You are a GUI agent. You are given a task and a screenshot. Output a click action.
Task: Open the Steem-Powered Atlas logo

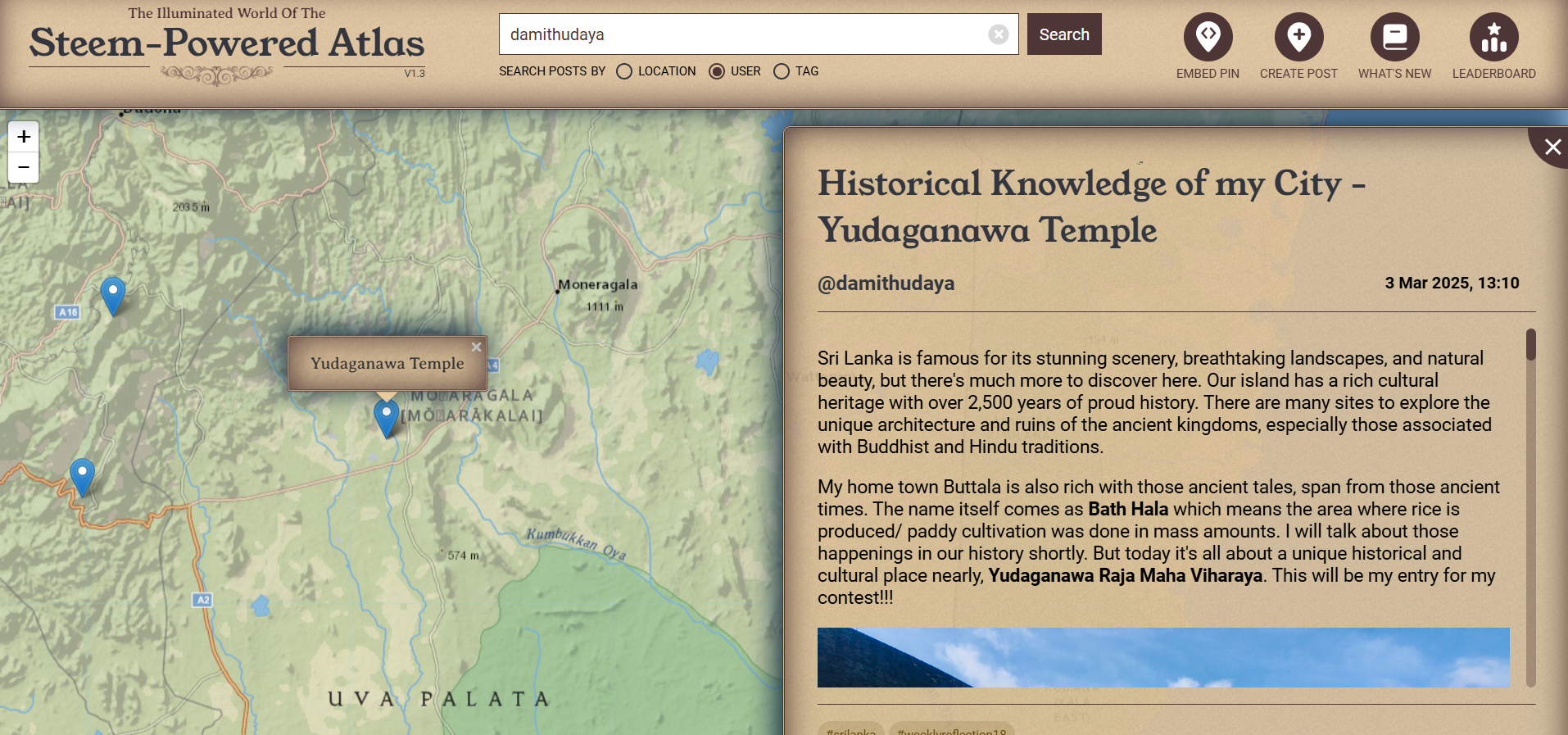tap(227, 45)
